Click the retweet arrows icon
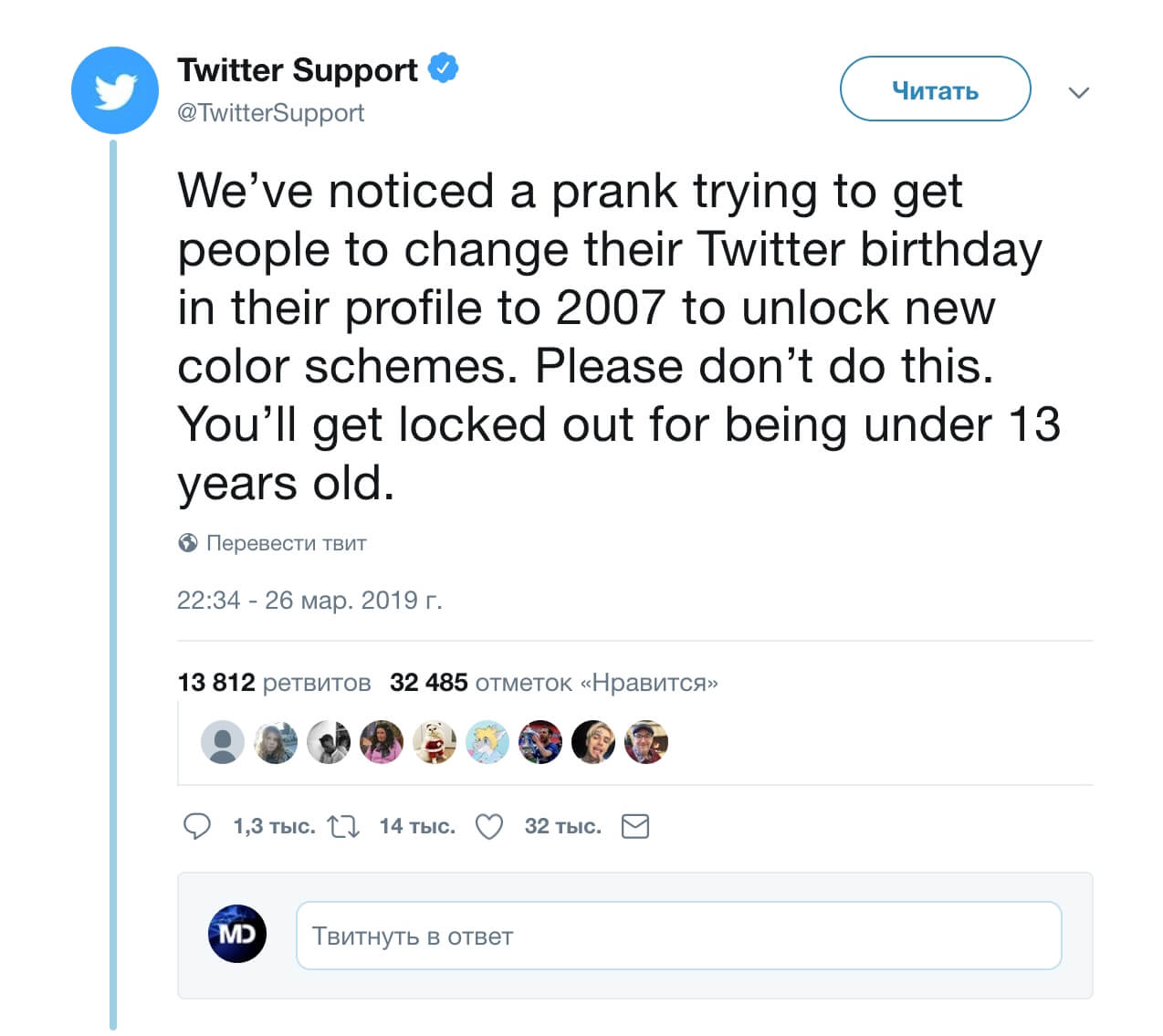Image resolution: width=1163 pixels, height=1036 pixels. tap(343, 827)
